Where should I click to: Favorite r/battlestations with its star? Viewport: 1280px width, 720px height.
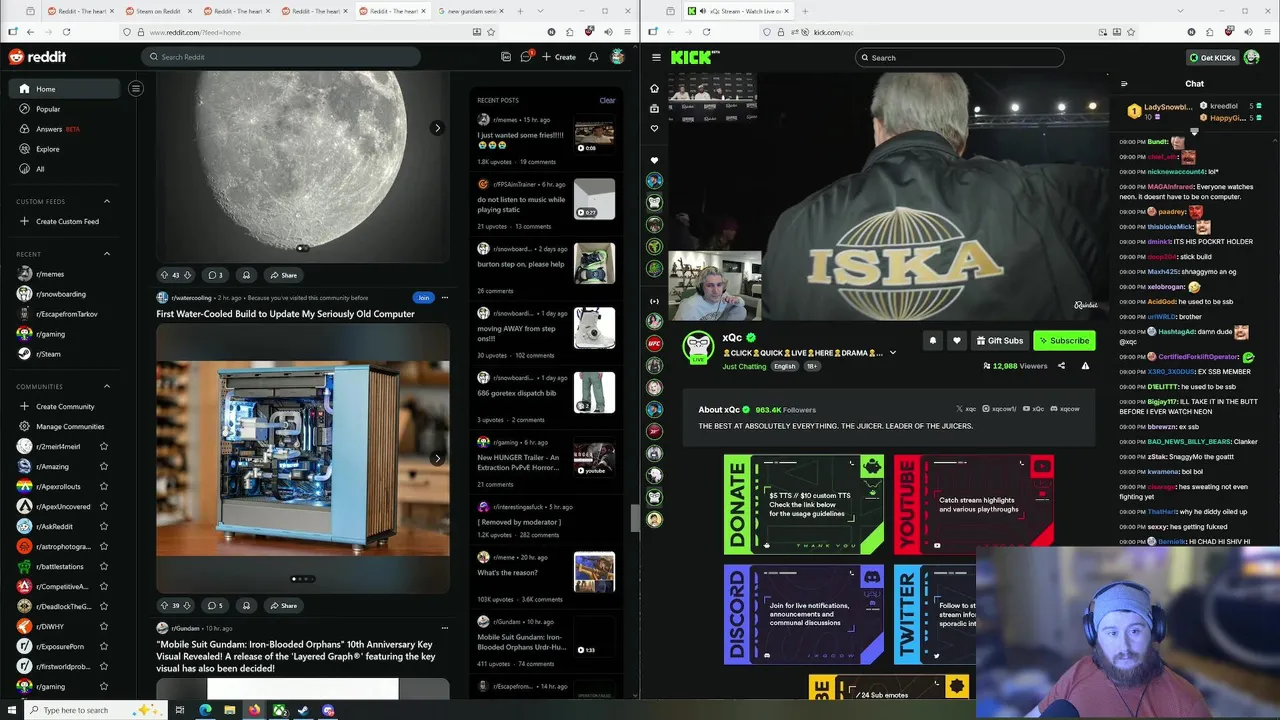pyautogui.click(x=104, y=567)
